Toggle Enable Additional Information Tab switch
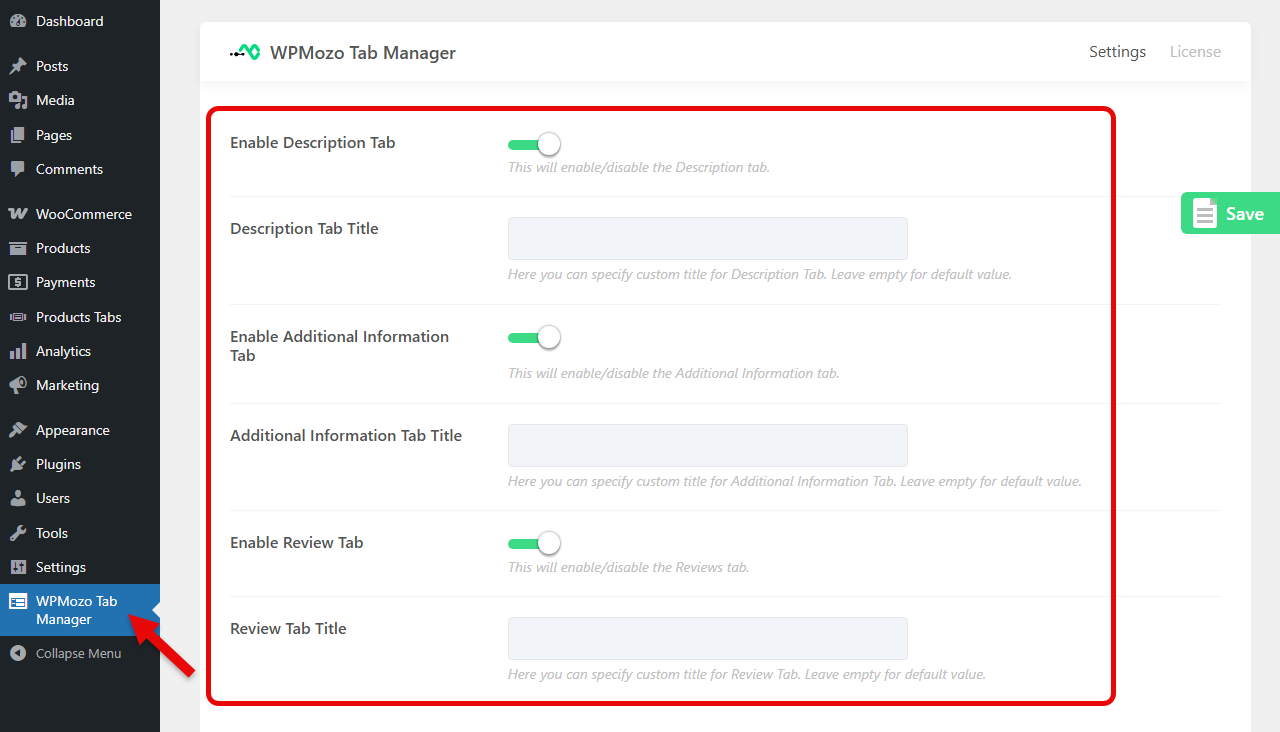 click(534, 338)
